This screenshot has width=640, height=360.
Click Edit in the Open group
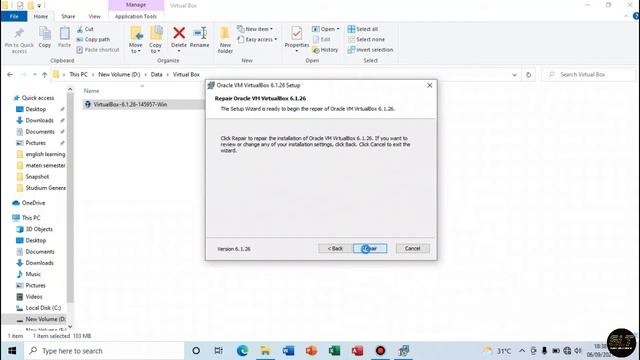coord(321,39)
